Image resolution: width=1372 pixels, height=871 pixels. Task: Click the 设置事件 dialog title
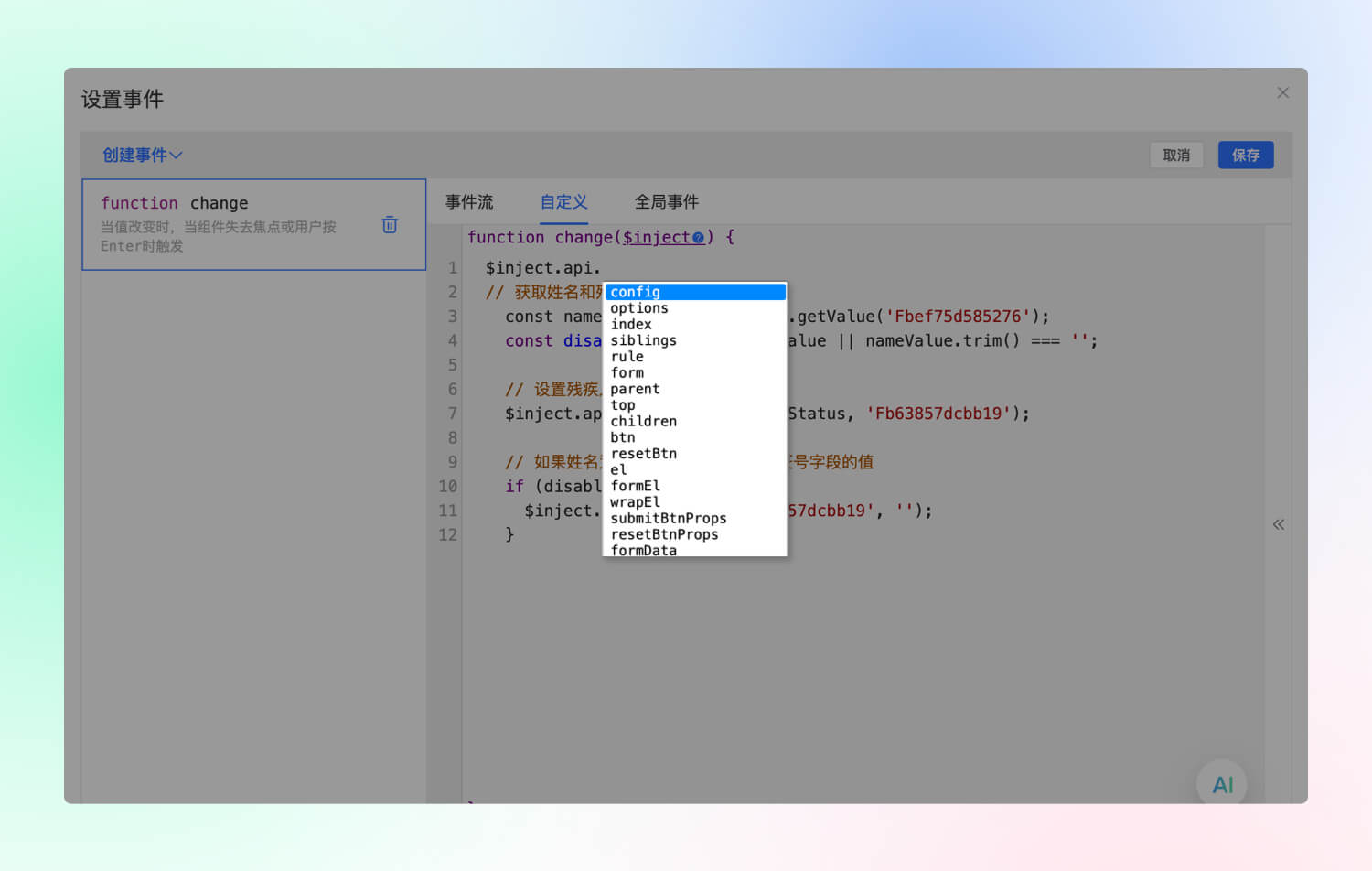coord(123,99)
